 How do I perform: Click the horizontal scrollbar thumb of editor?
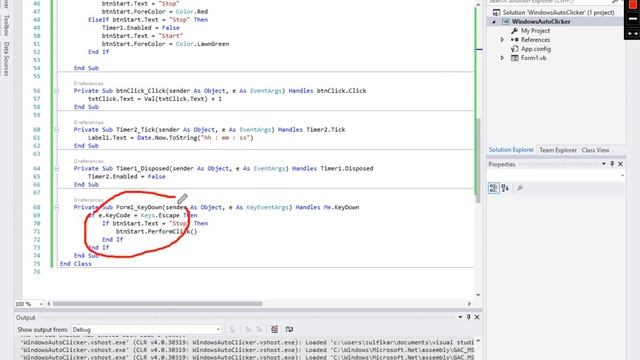[x=158, y=304]
